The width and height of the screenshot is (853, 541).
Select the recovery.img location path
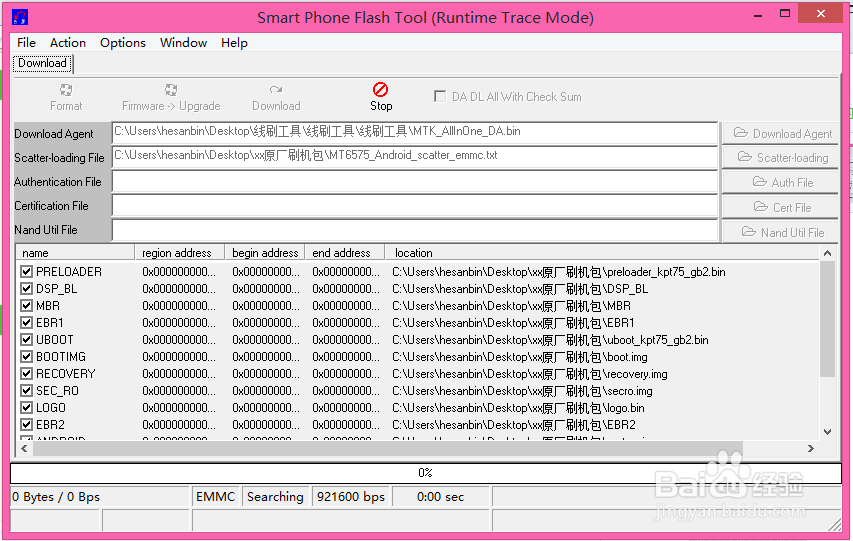(529, 374)
